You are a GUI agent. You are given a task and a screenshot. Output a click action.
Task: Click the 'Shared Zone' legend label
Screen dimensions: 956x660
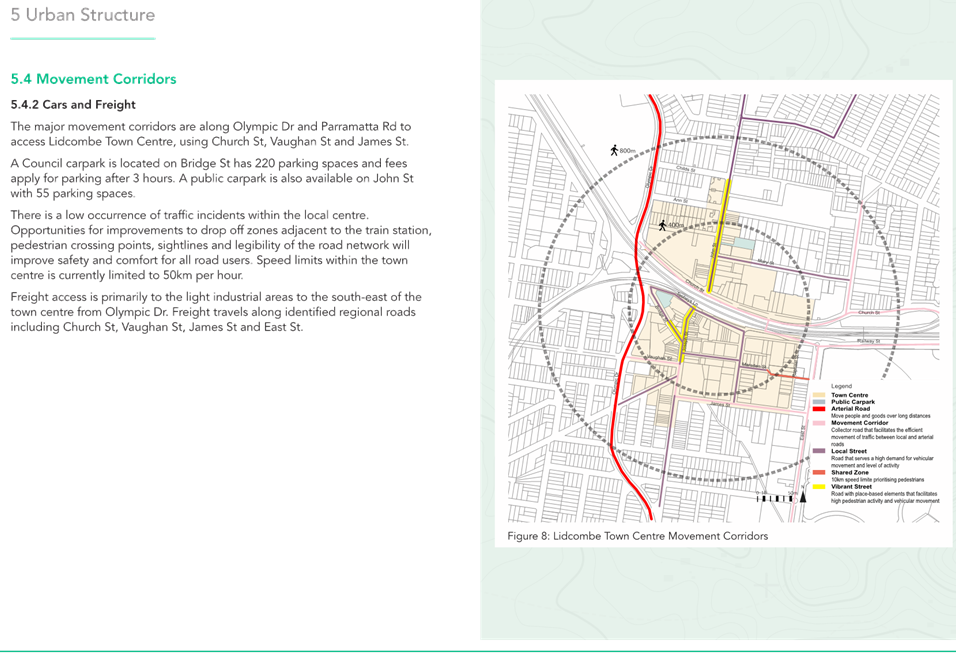[x=850, y=473]
